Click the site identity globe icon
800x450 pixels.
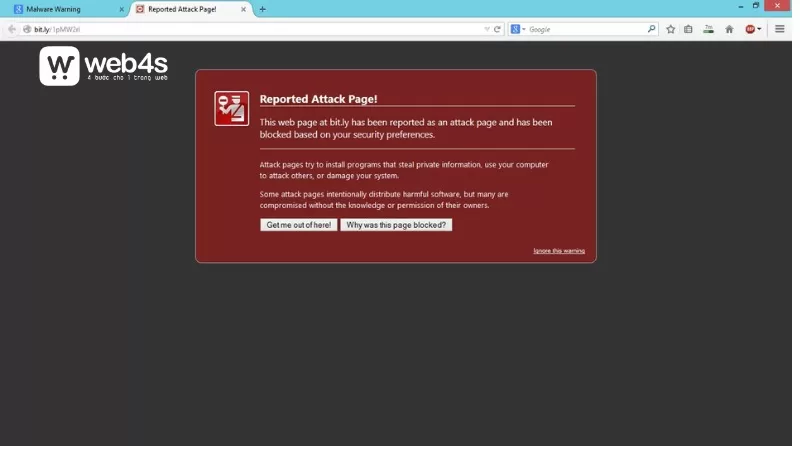tap(27, 30)
